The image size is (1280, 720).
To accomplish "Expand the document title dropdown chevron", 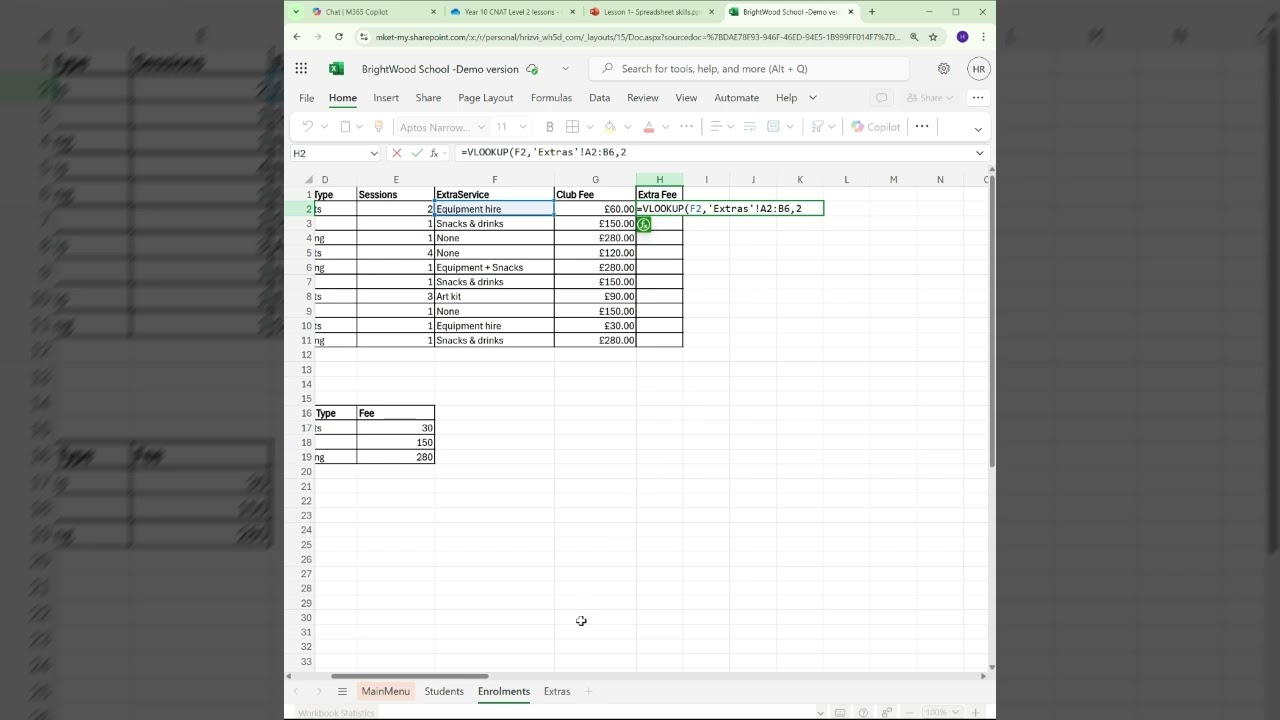I will tap(565, 69).
